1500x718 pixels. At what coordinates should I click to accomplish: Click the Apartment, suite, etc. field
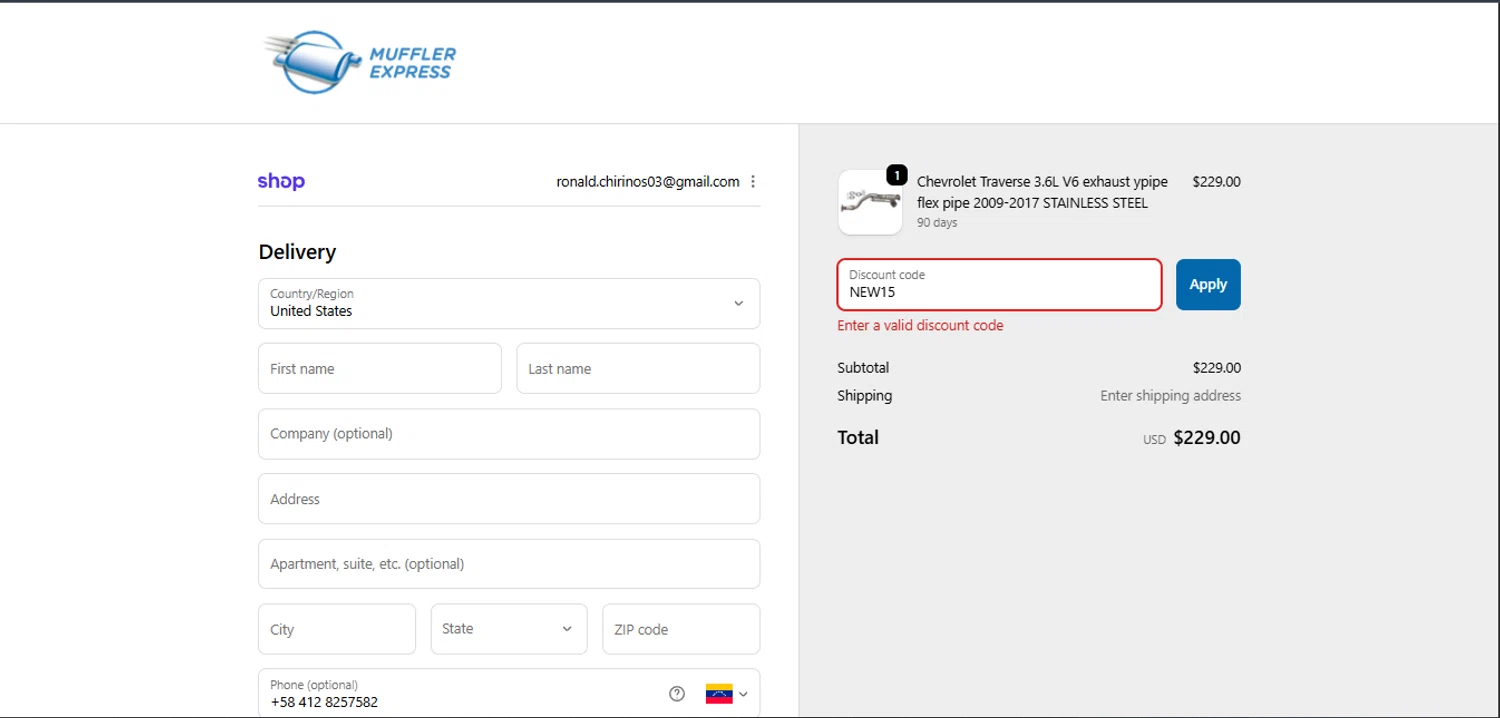(509, 564)
